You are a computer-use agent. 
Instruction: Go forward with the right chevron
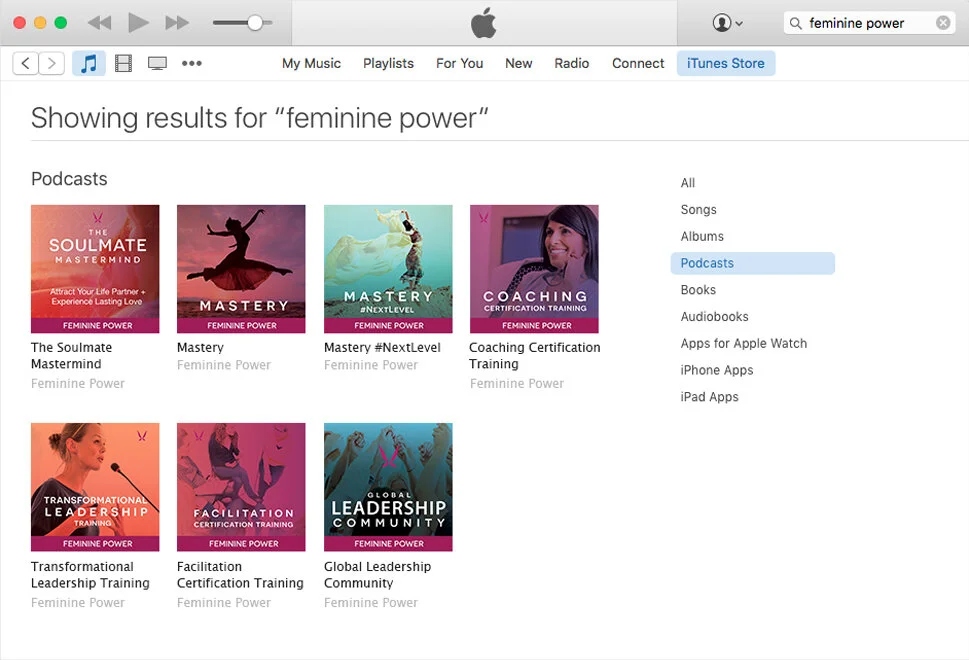pos(52,63)
